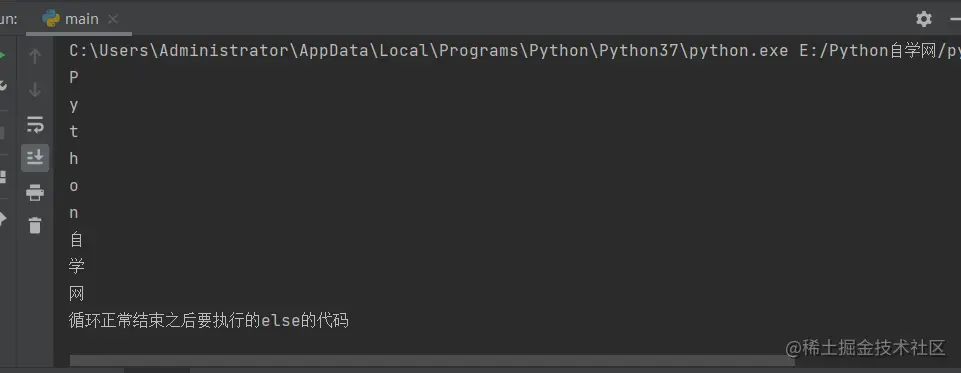Click the python.exe command line text

coord(514,51)
